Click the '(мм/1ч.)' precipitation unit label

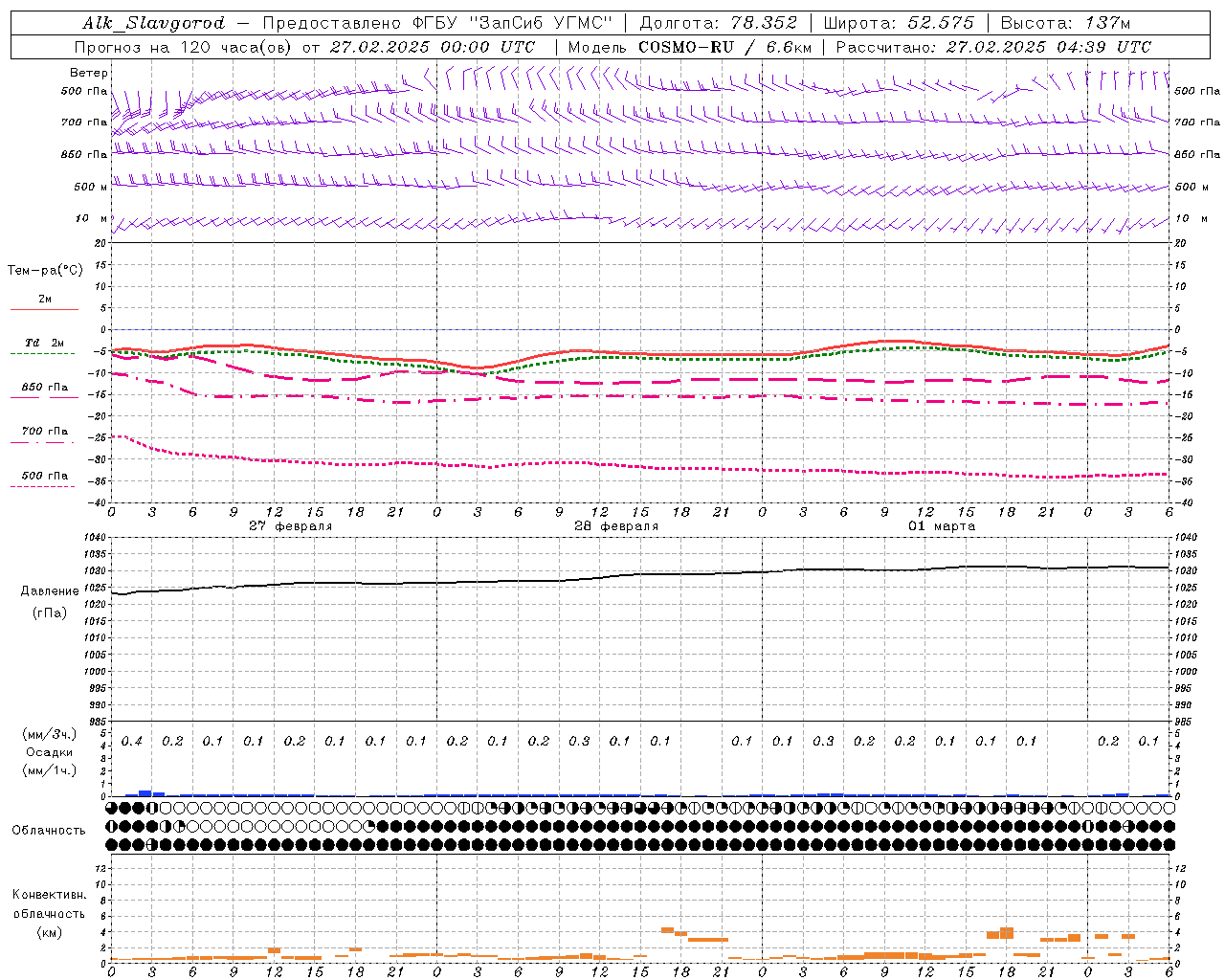click(x=50, y=770)
